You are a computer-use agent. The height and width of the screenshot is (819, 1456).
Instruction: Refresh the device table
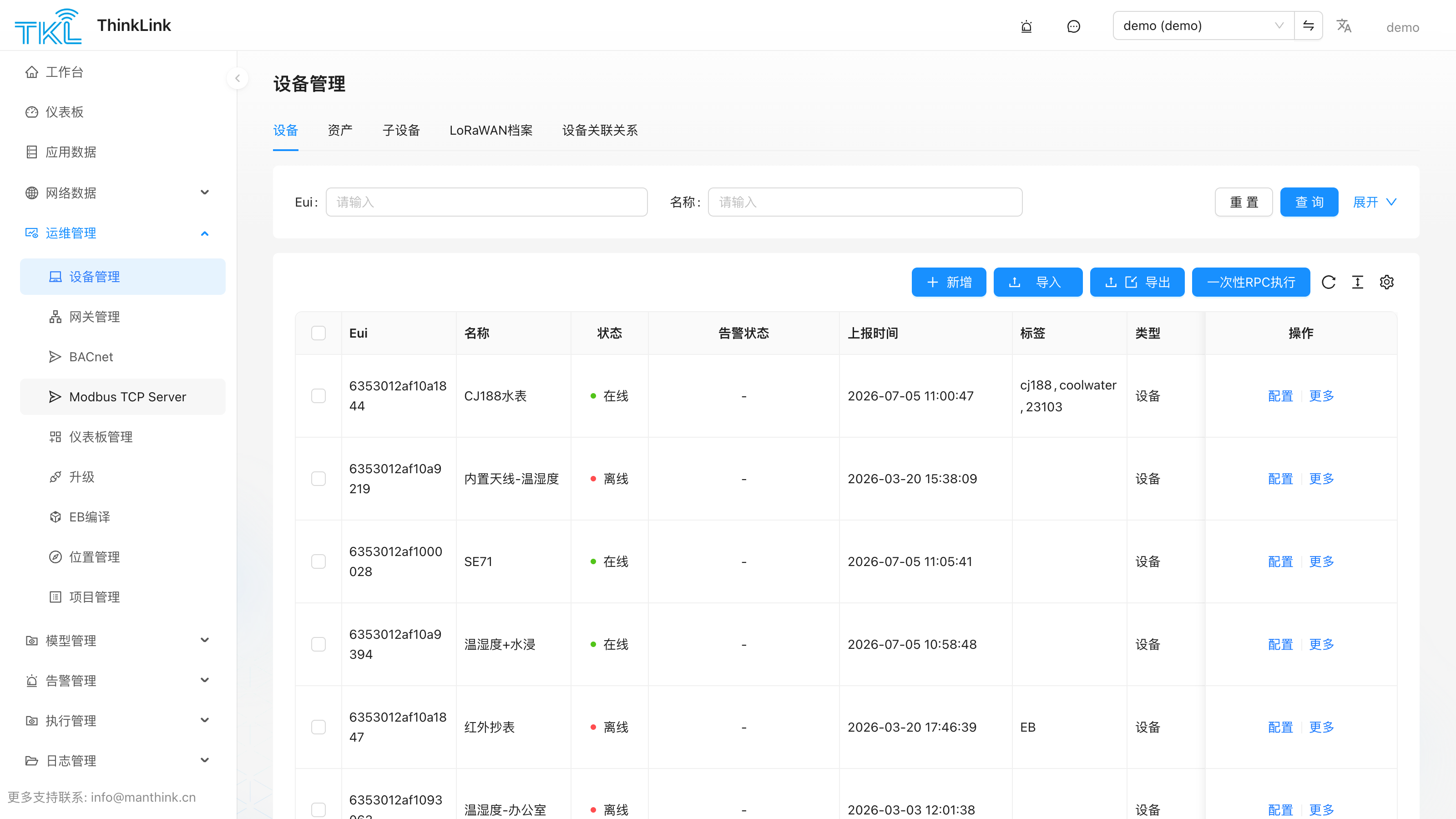(1329, 282)
